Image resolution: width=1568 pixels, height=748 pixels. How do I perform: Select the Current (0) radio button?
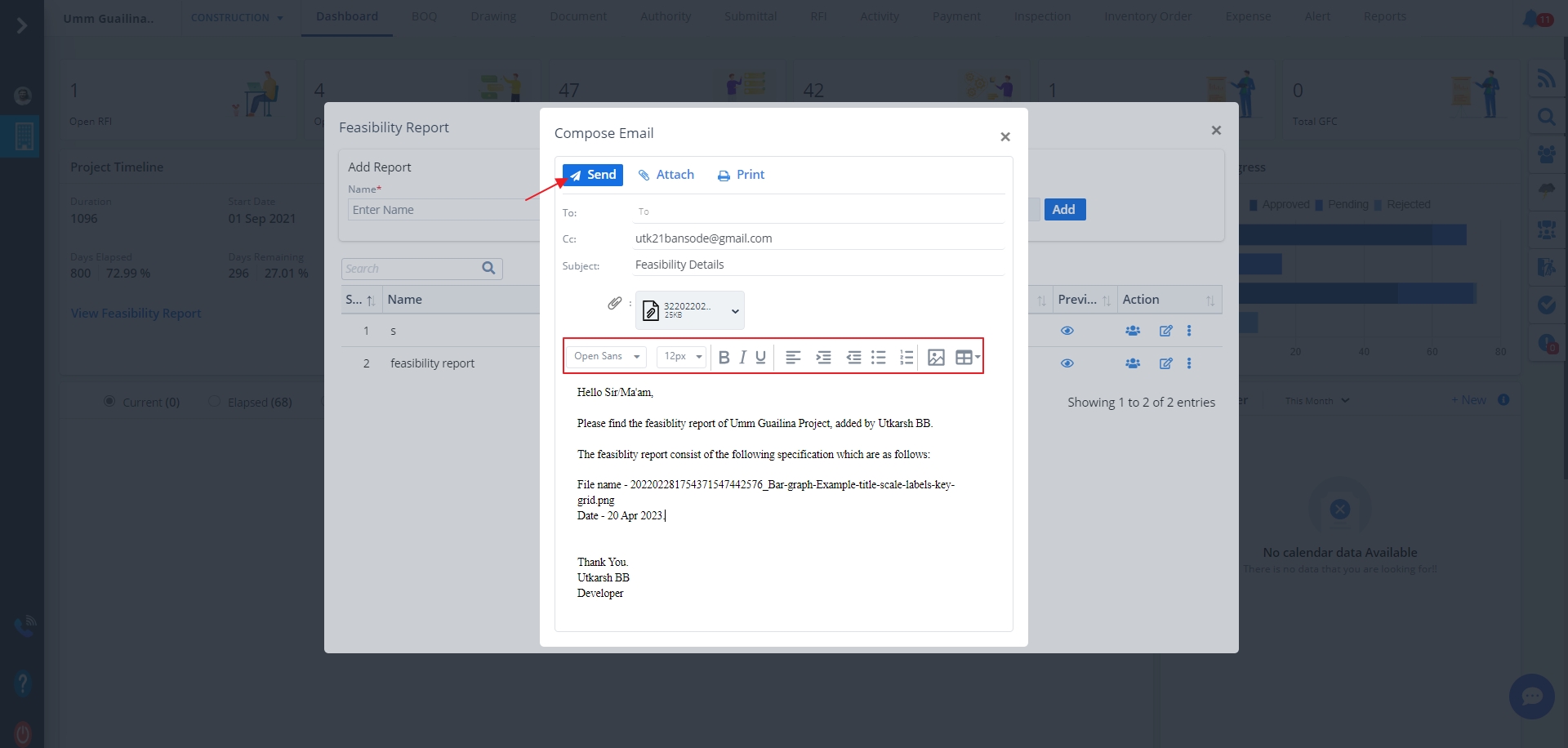point(109,402)
